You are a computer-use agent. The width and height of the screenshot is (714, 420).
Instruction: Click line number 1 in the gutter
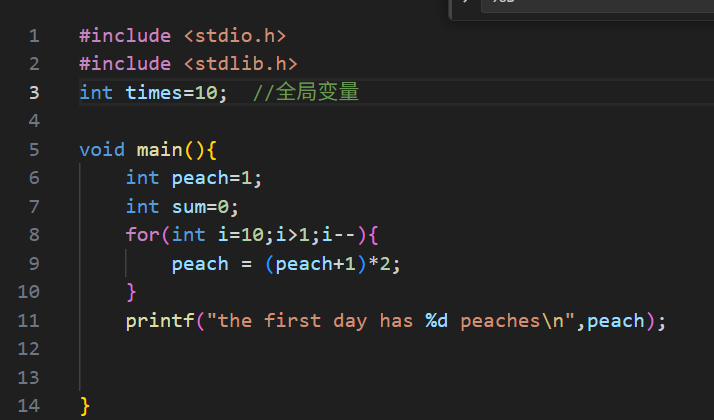34,36
